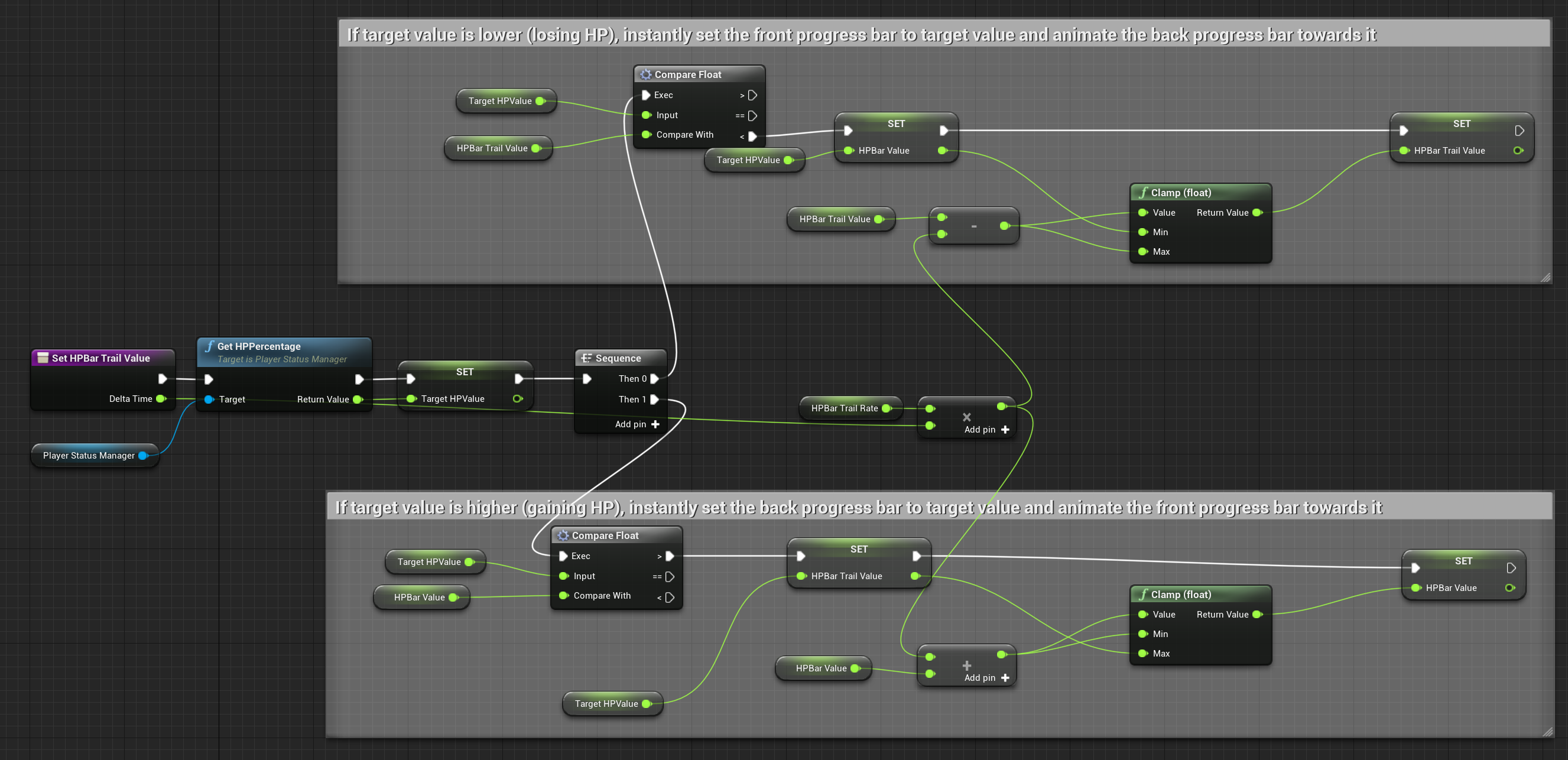Click the Min input pin on lower Clamp
The width and height of the screenshot is (1568, 760).
[1143, 634]
